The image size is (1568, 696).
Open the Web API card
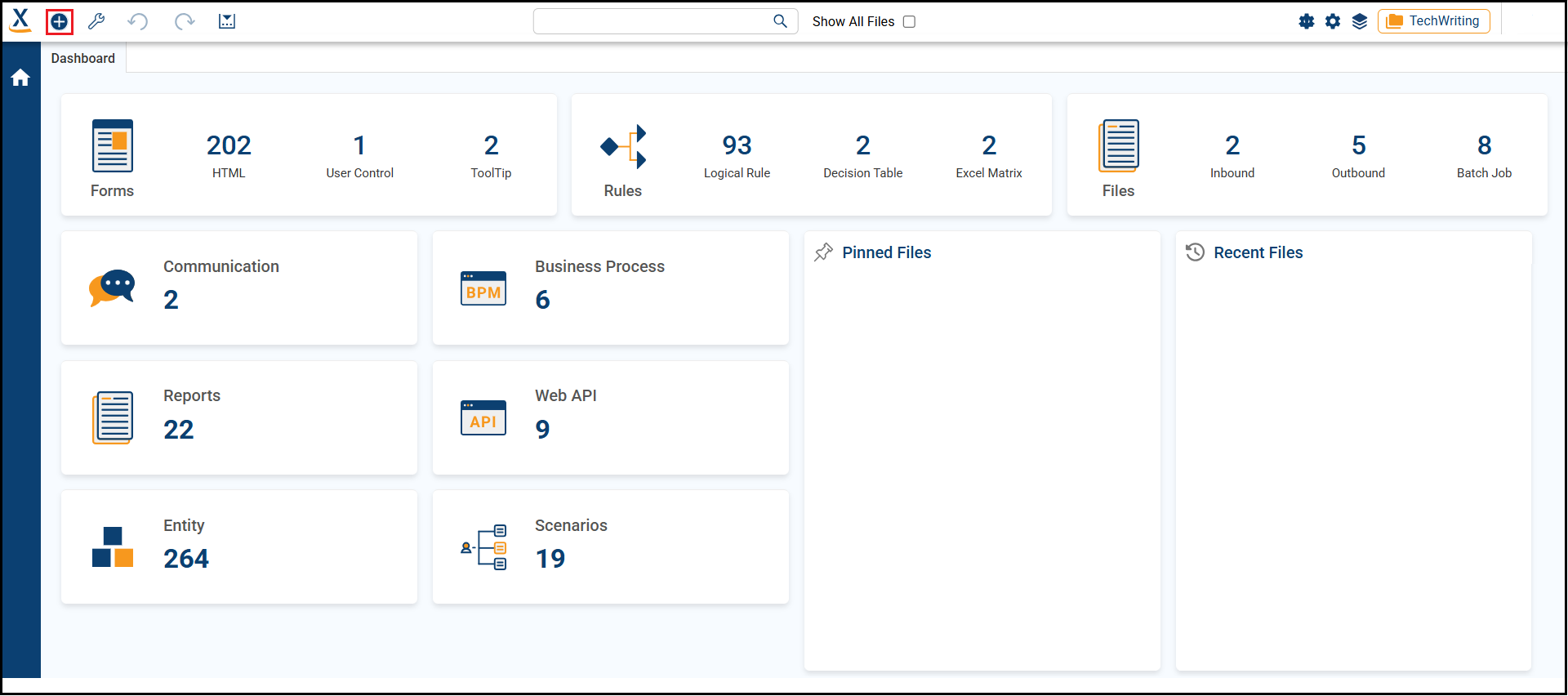tap(611, 417)
